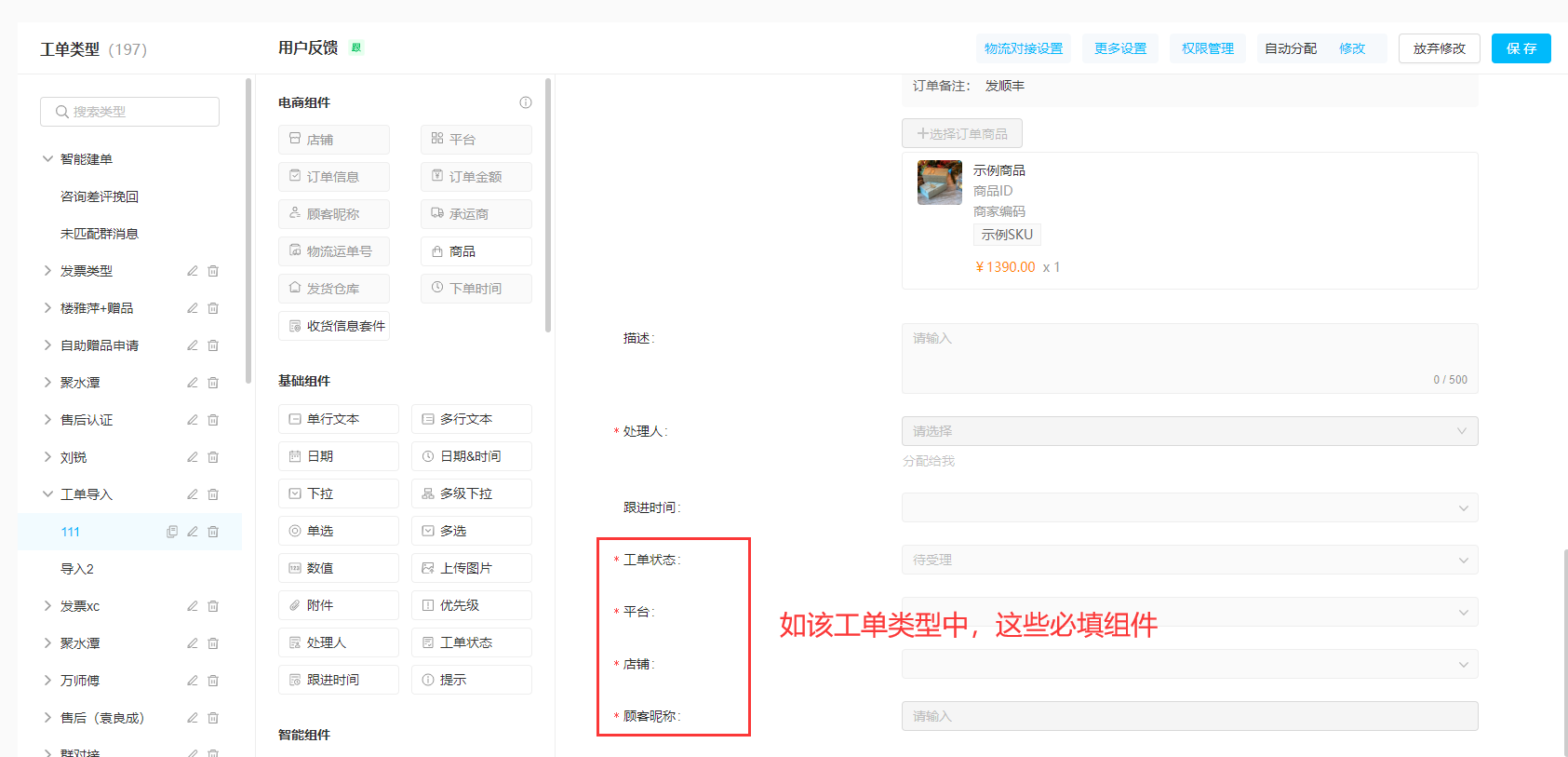Click the 描述 text area
Screen dimensions: 1568x757
[x=1190, y=358]
